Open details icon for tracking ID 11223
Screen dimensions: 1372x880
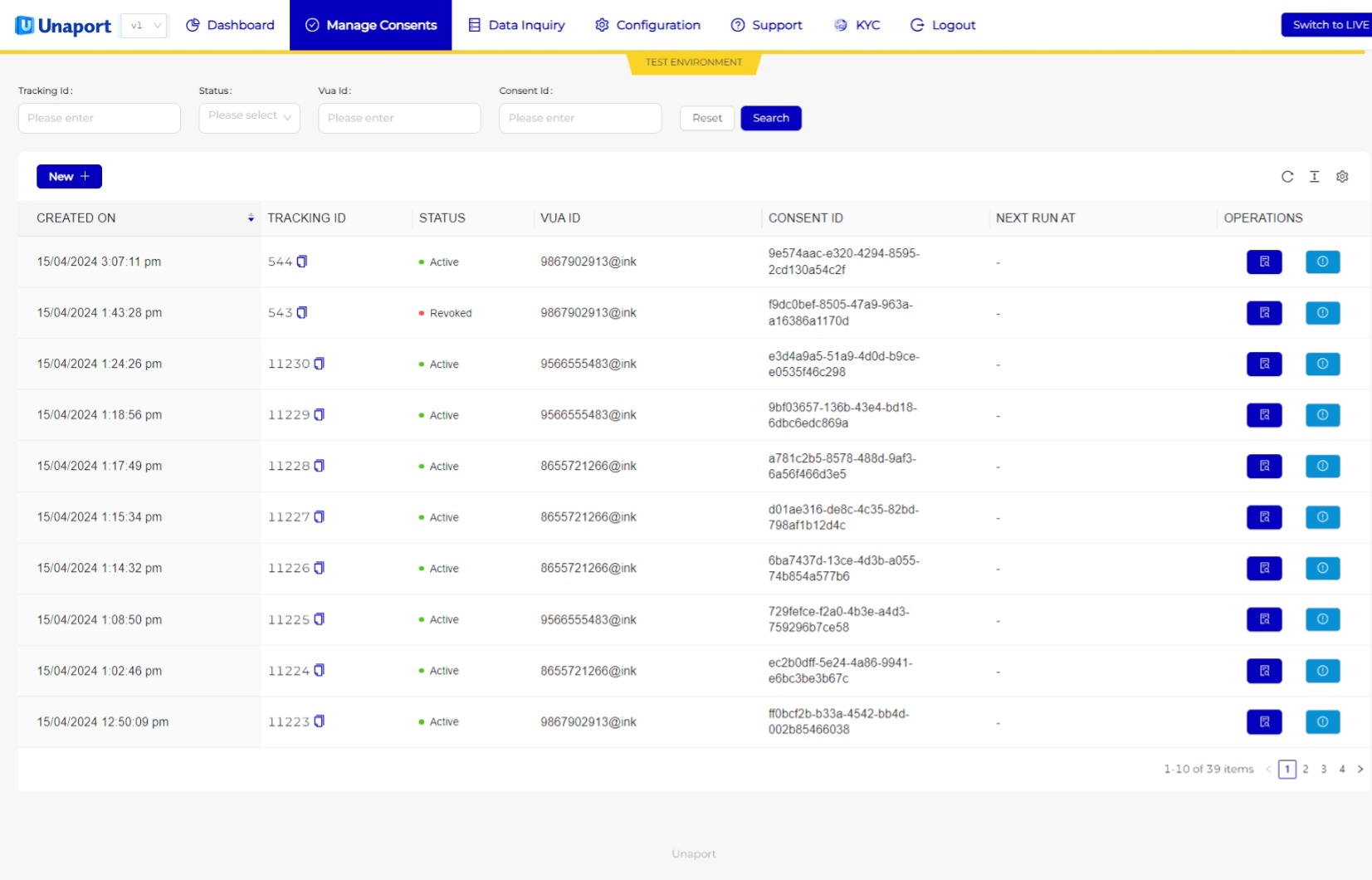tap(1264, 722)
